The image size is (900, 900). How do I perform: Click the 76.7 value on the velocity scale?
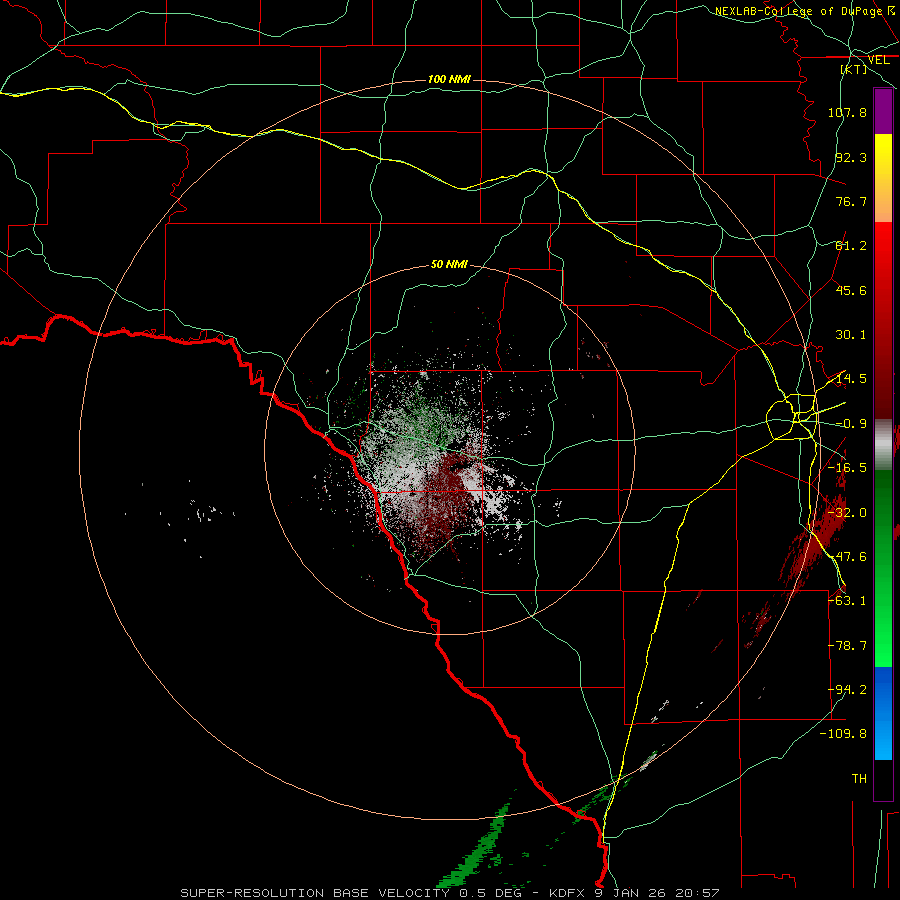(x=851, y=201)
